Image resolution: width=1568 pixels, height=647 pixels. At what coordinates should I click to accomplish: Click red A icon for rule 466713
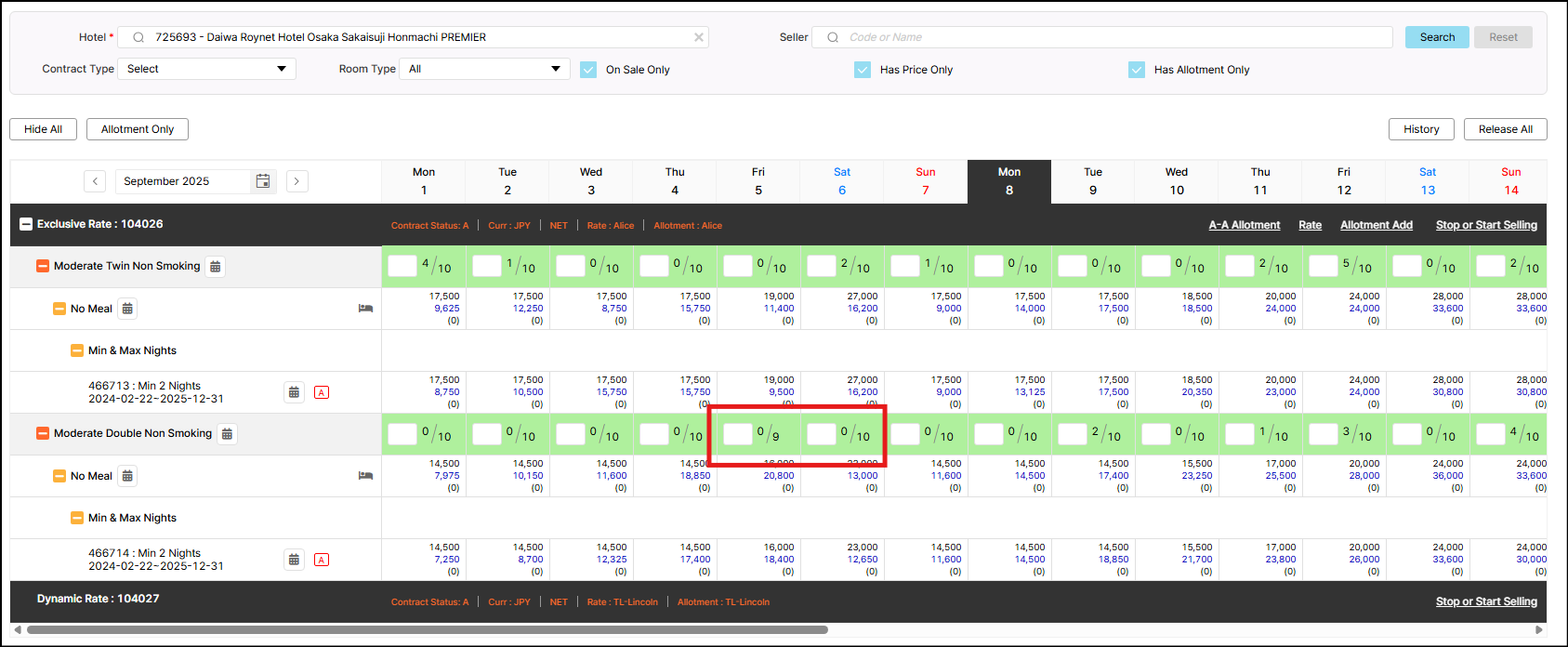click(x=322, y=392)
